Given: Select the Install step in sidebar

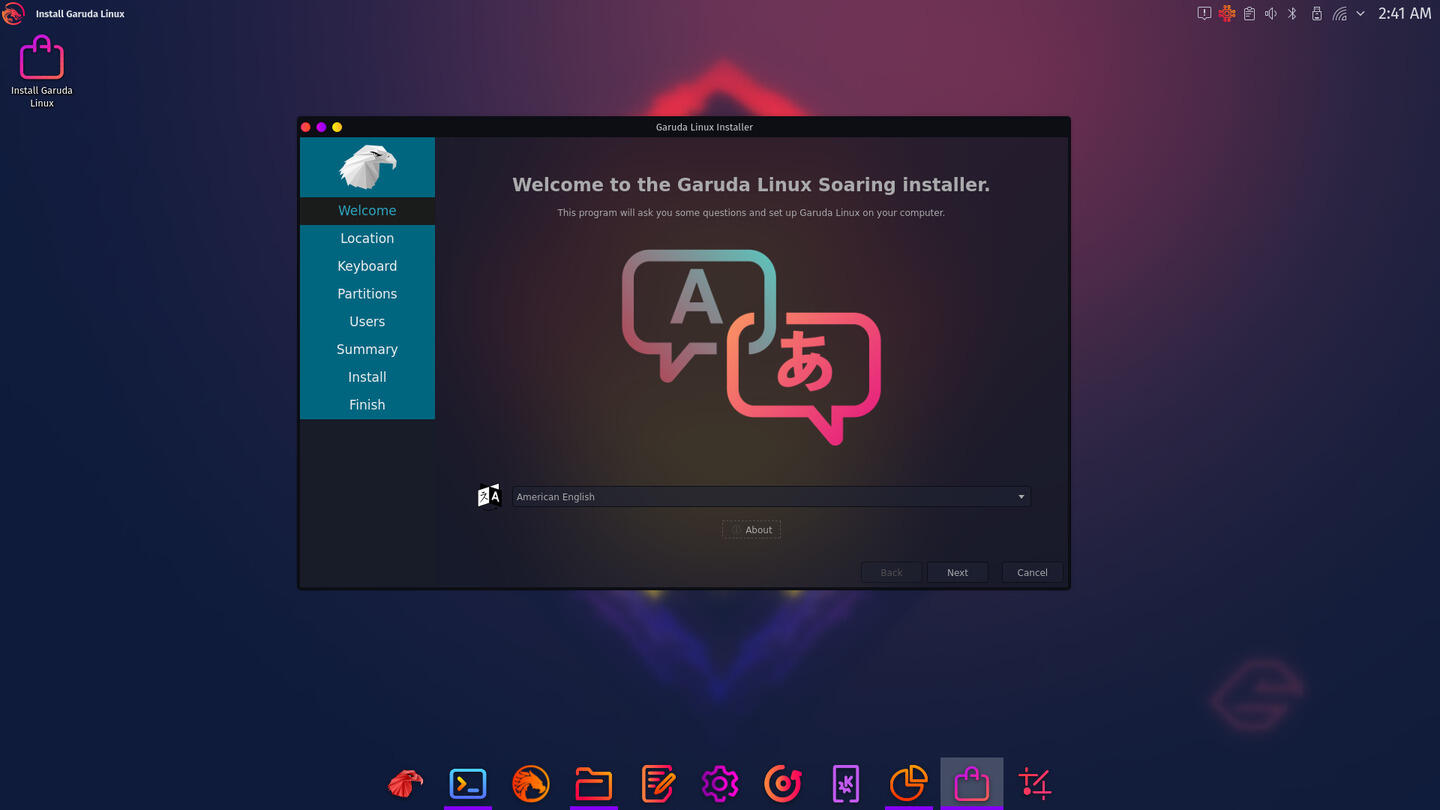Looking at the screenshot, I should coord(367,377).
